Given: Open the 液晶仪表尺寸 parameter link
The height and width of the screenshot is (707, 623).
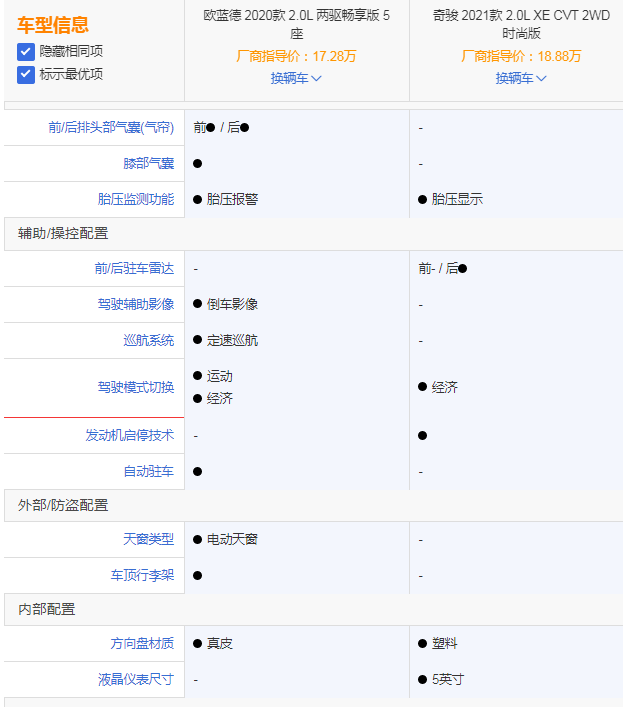Looking at the screenshot, I should (136, 679).
